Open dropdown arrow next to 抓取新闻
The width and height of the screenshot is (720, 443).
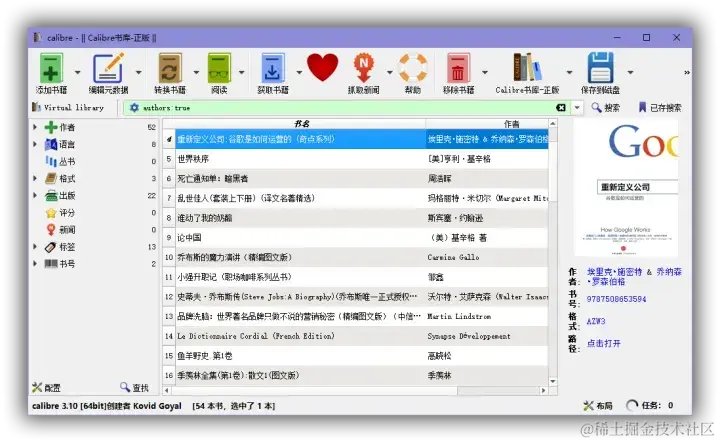389,72
